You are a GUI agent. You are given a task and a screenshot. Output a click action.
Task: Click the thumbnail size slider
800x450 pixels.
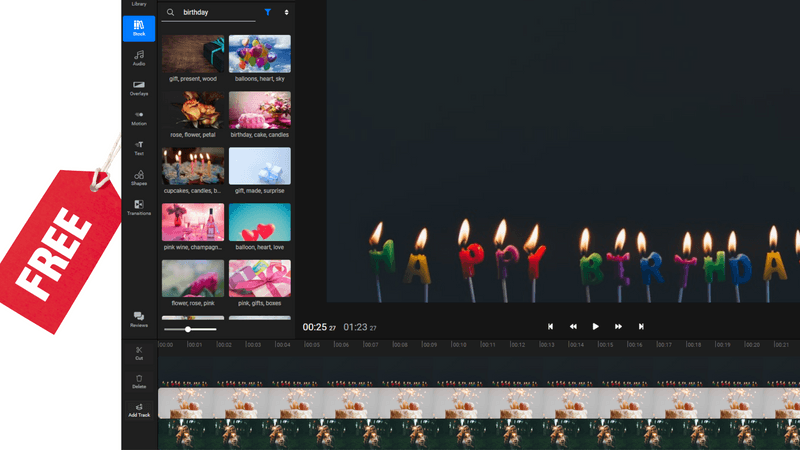coord(188,329)
